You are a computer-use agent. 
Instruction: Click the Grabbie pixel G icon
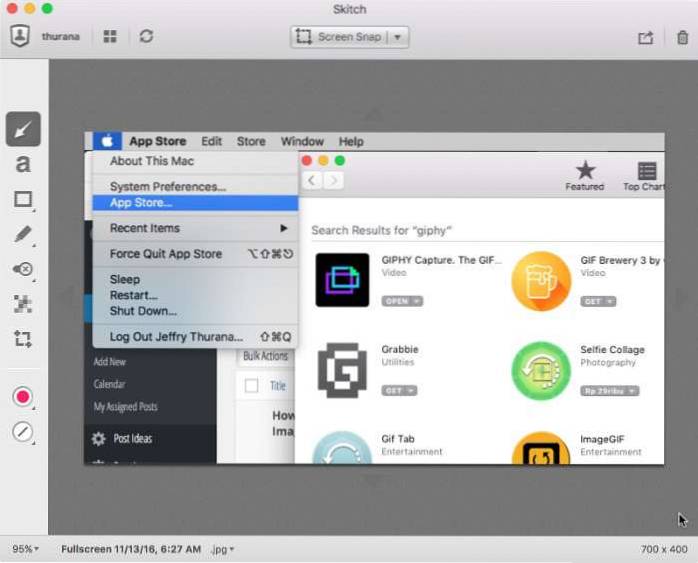click(x=342, y=370)
